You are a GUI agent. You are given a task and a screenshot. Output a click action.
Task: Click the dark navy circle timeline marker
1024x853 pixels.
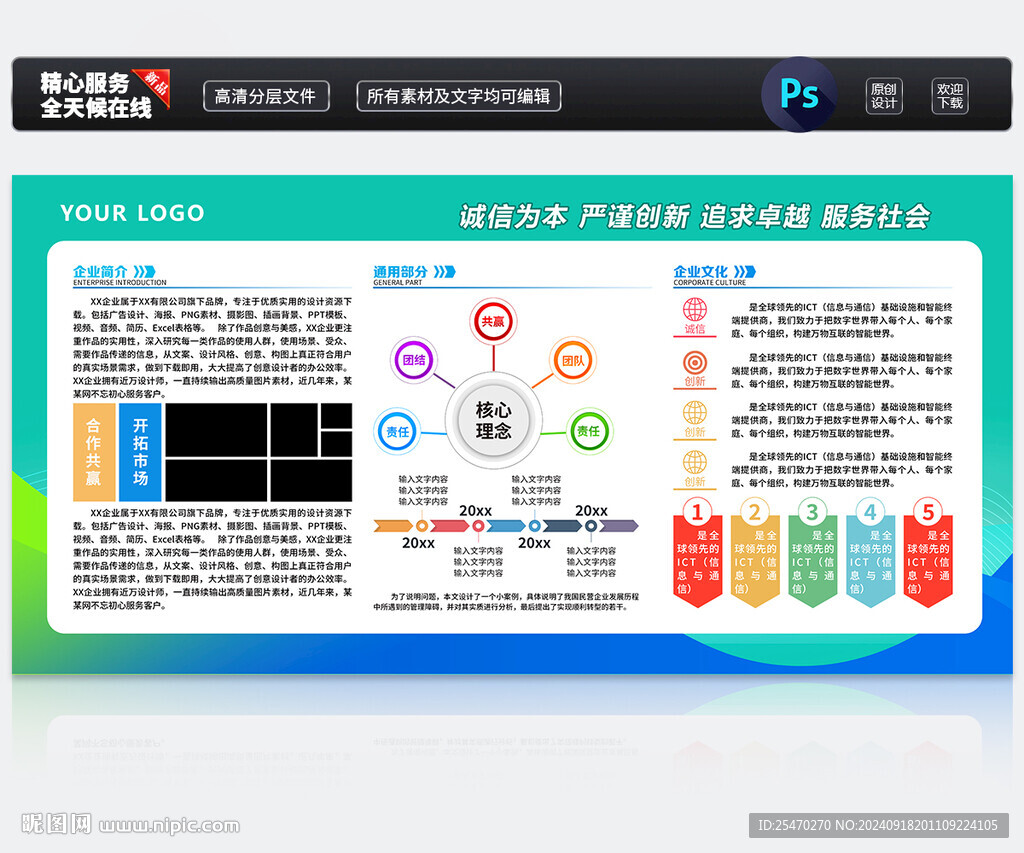[x=590, y=526]
